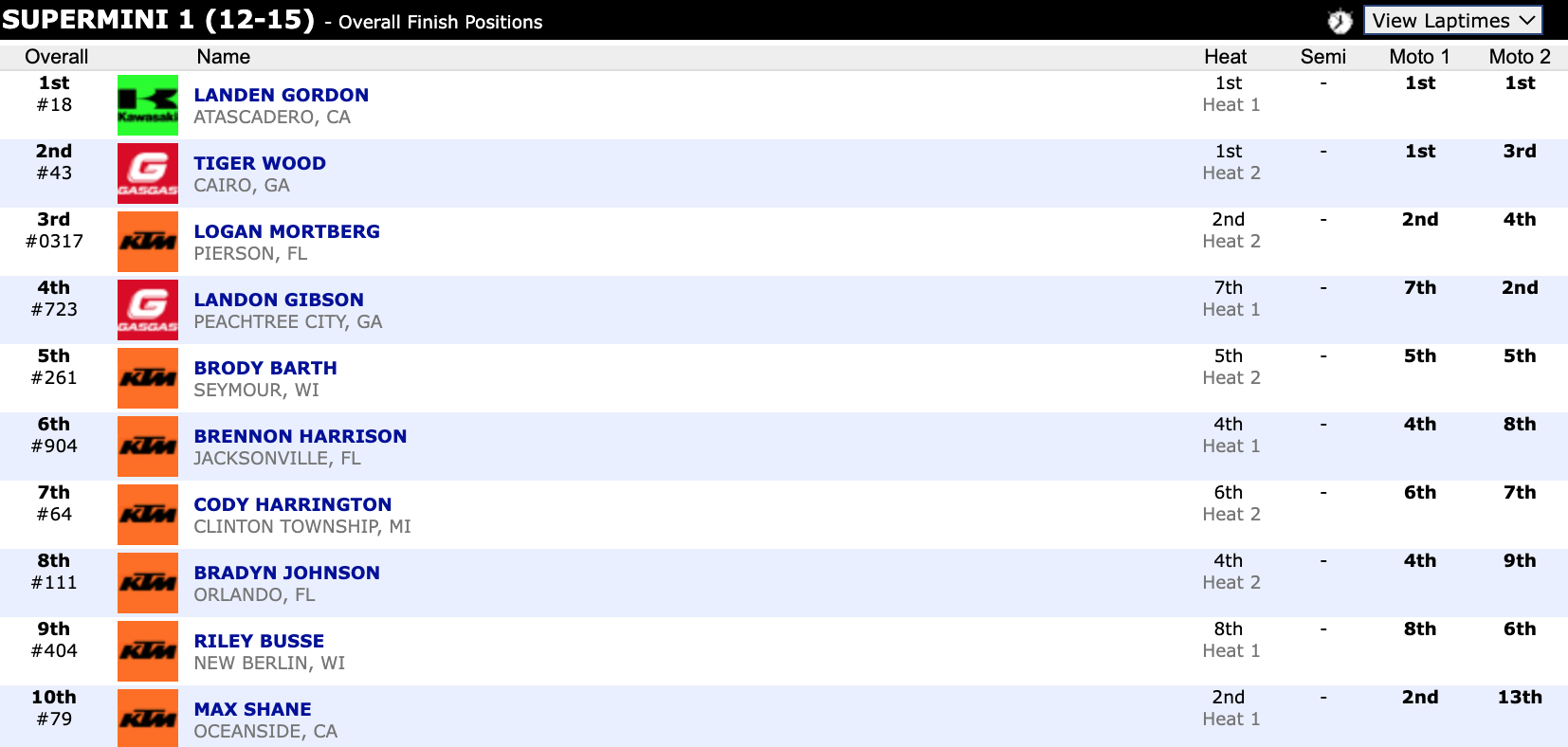The height and width of the screenshot is (747, 1568).
Task: Click KTM logo beside Cody Harrington
Action: 147,515
